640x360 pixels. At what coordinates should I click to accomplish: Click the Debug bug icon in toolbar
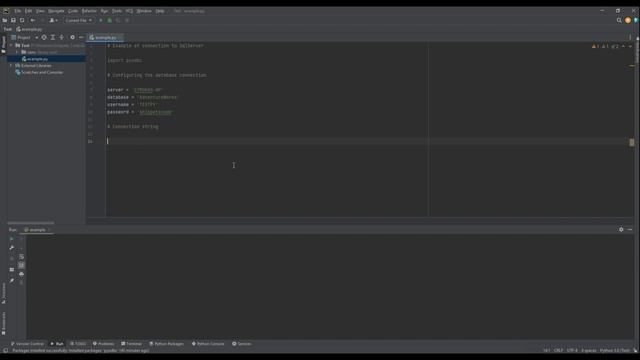tap(109, 20)
